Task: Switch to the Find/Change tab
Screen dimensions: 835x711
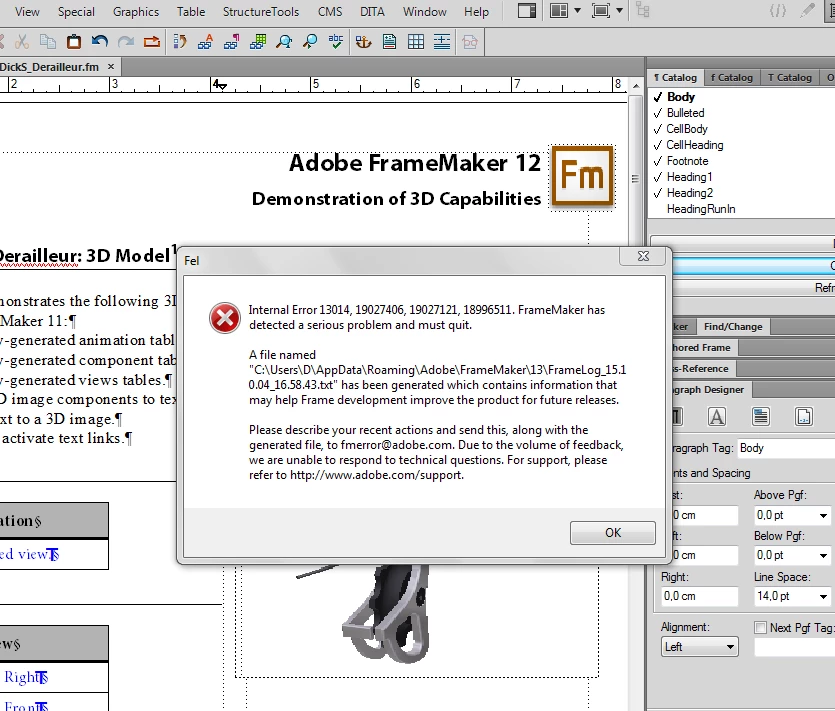Action: point(733,326)
